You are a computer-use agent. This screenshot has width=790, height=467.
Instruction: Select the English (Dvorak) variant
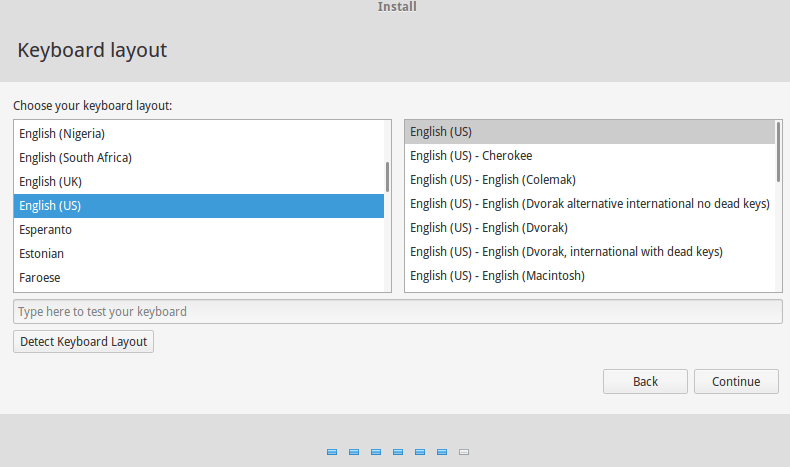point(489,227)
